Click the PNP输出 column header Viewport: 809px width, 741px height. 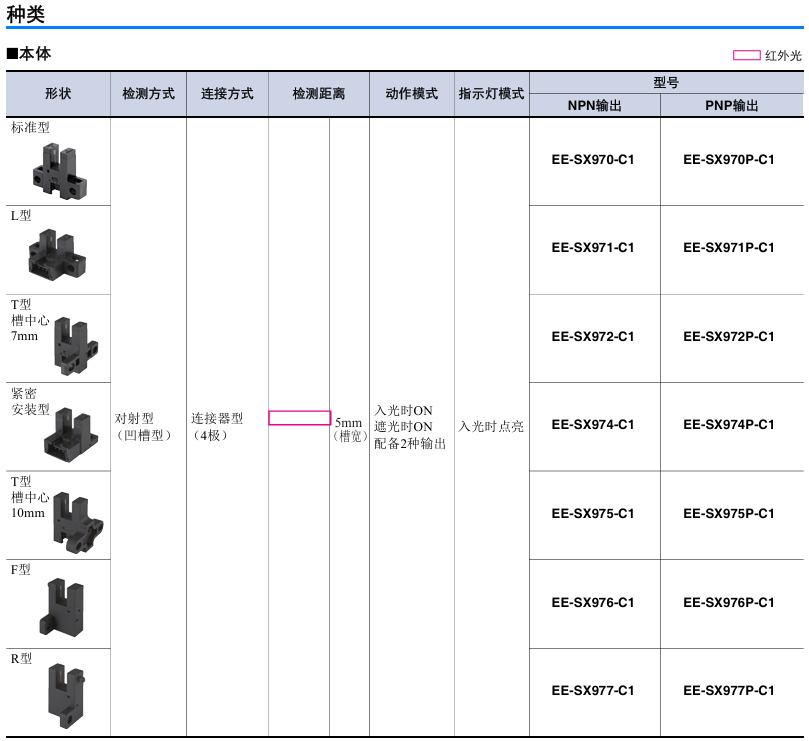pyautogui.click(x=731, y=105)
